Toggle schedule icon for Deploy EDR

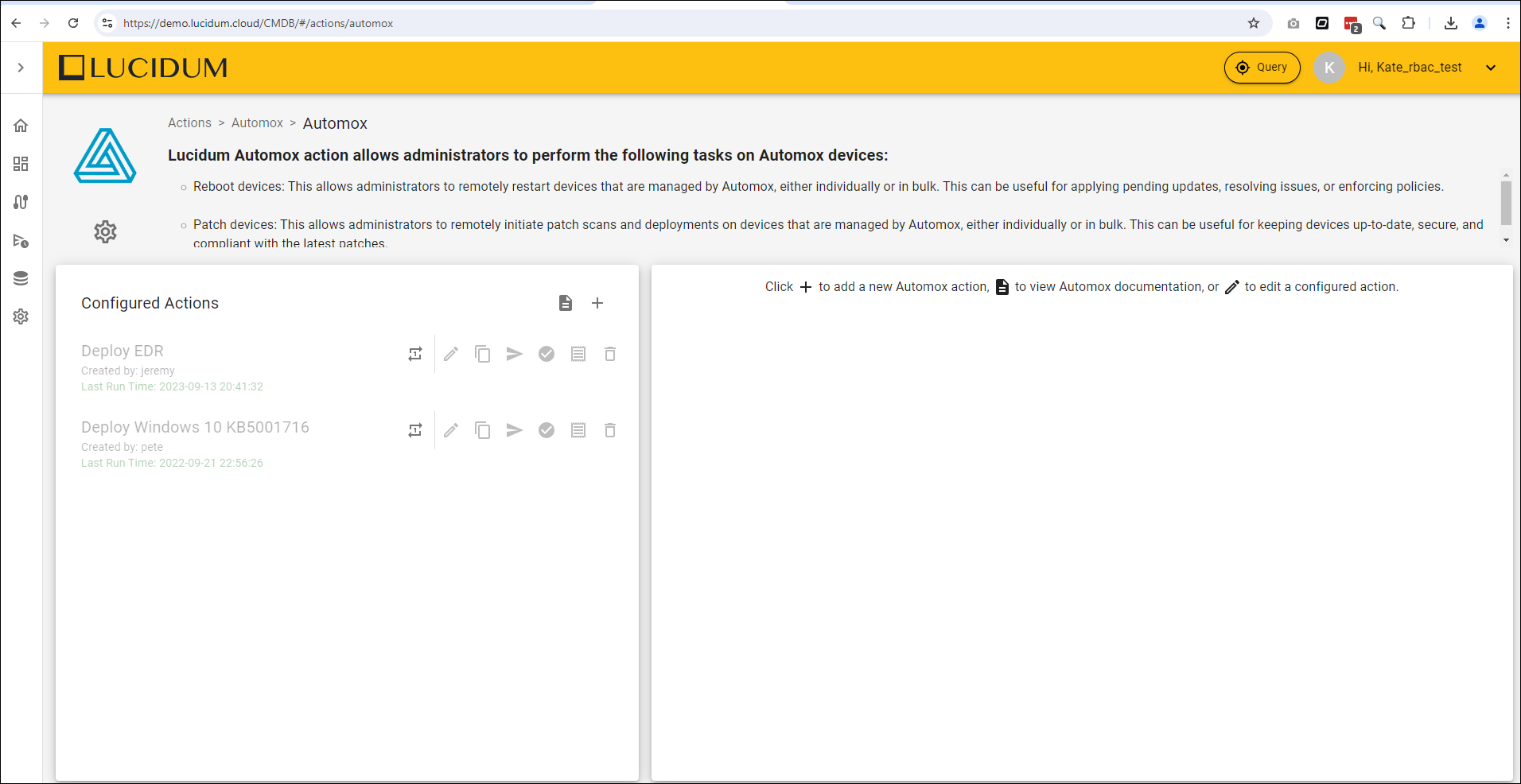click(x=415, y=354)
